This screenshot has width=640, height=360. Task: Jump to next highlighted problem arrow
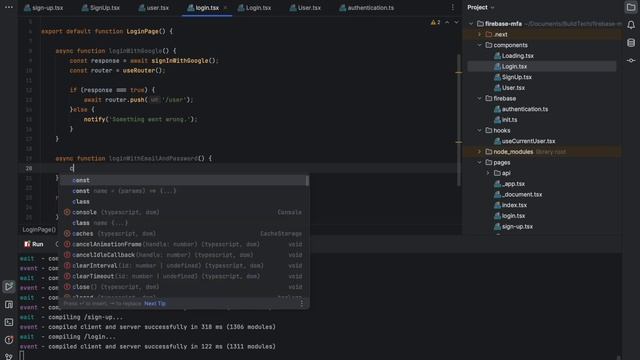(456, 22)
